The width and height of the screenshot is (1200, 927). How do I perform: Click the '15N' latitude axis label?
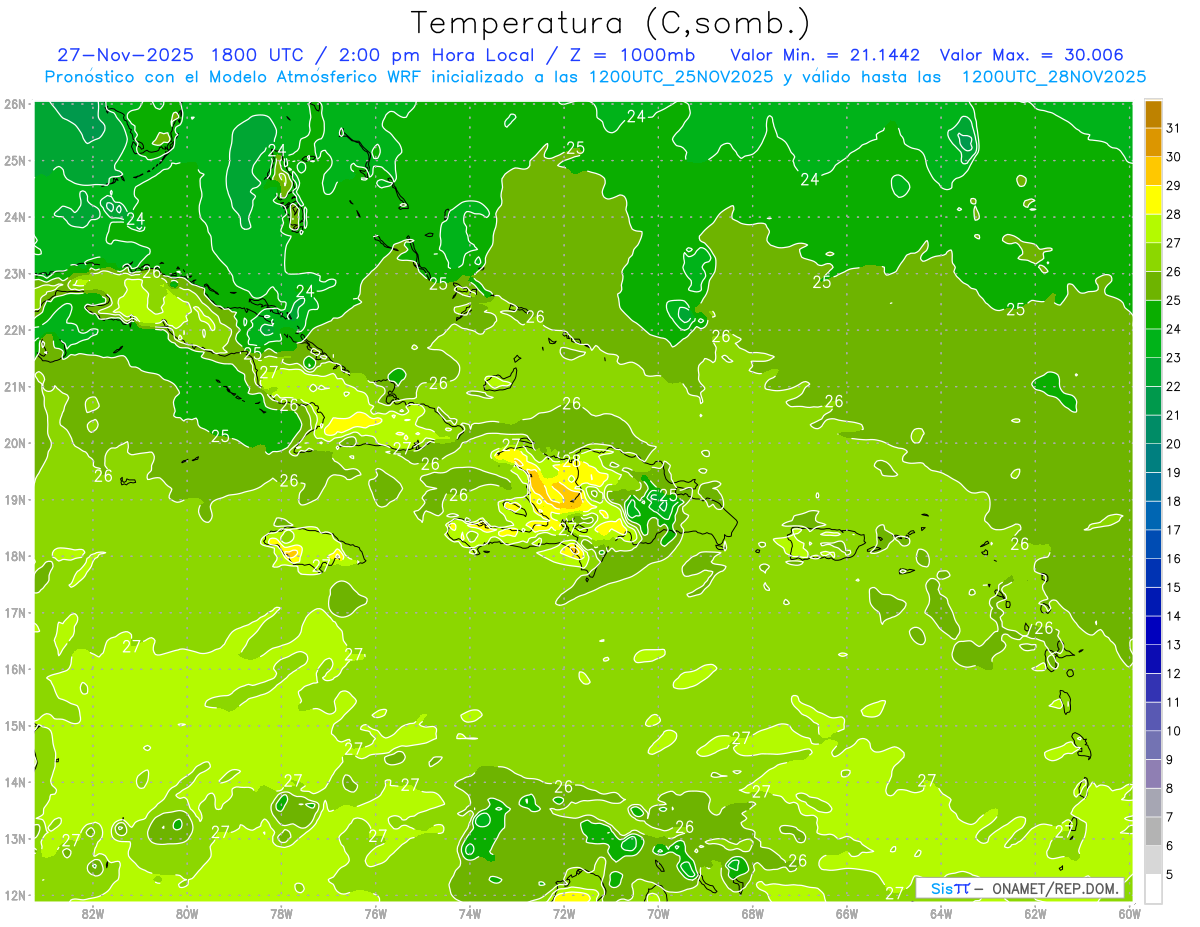pyautogui.click(x=15, y=726)
